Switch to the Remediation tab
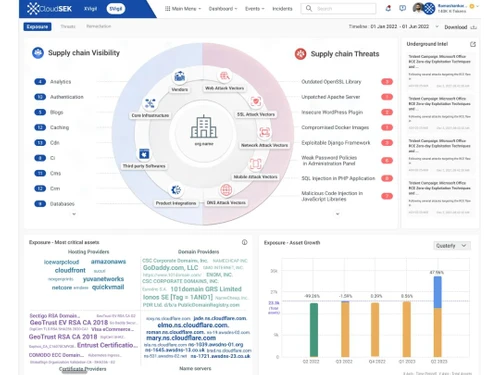This screenshot has width=500, height=375. pos(99,26)
